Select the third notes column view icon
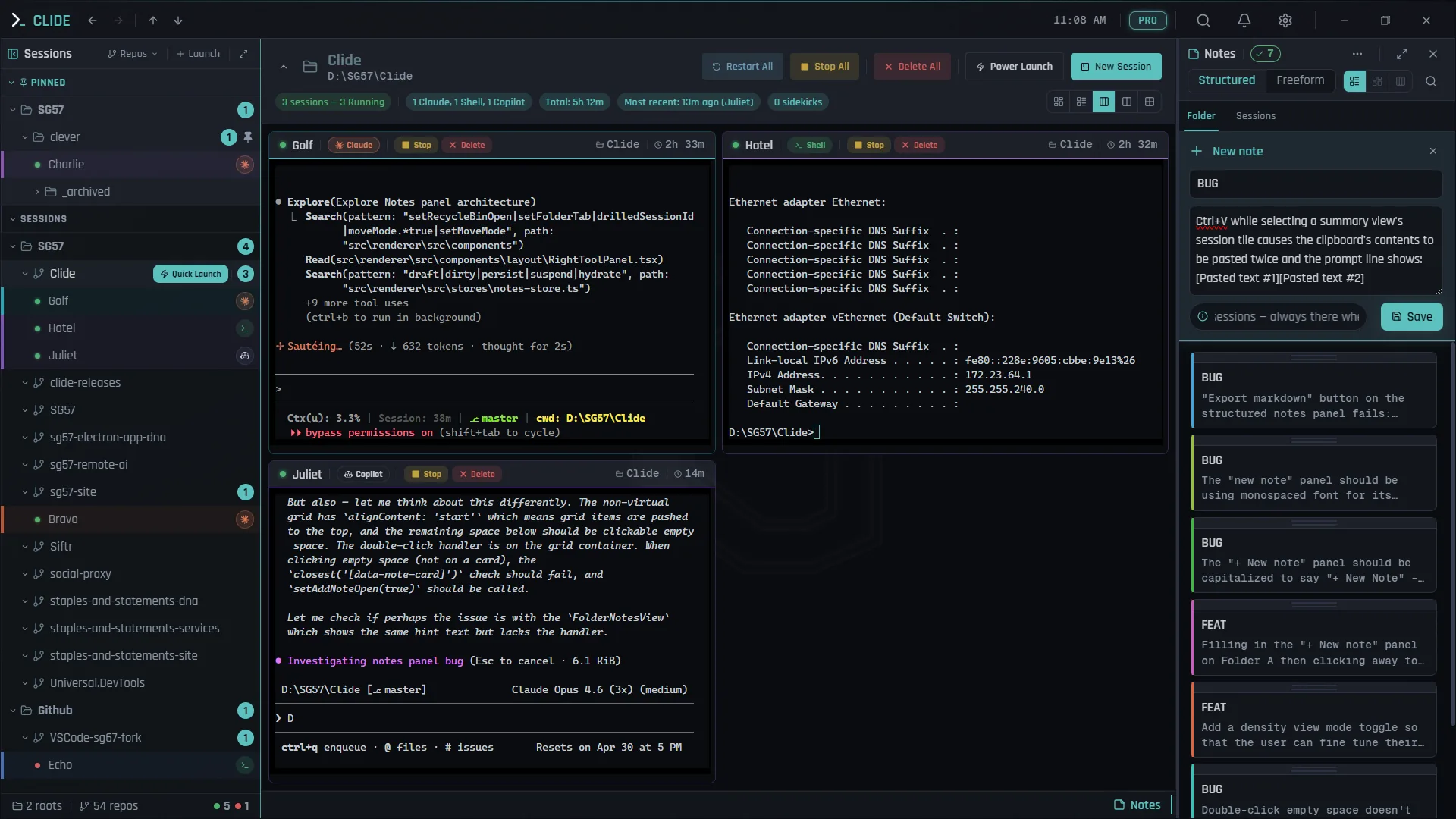This screenshot has height=819, width=1456. pyautogui.click(x=1401, y=81)
